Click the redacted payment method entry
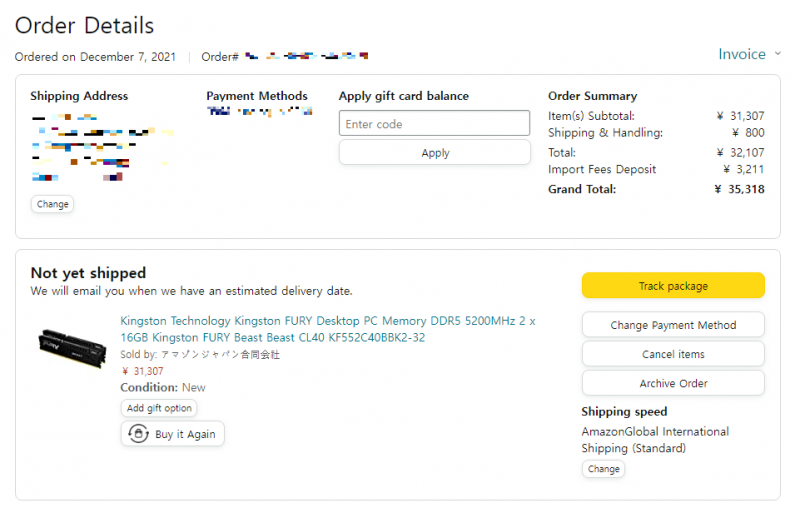The width and height of the screenshot is (800, 513). coord(259,111)
